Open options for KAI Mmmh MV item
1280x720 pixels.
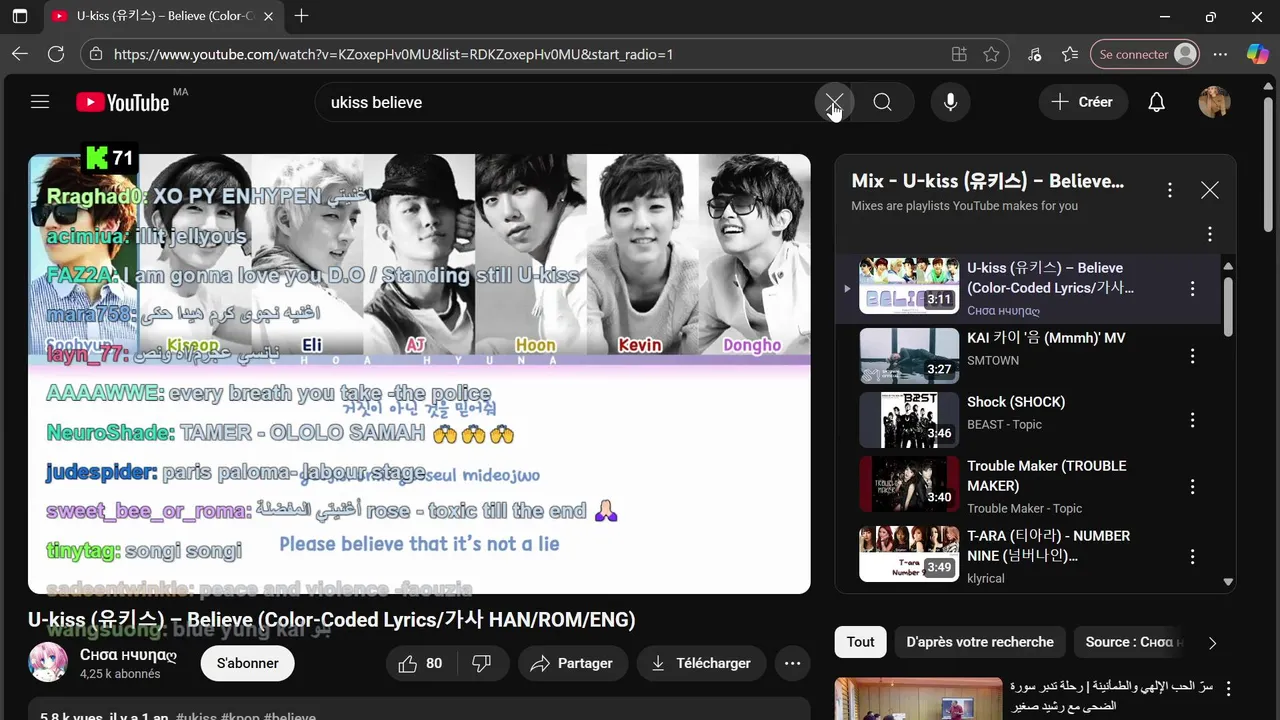(x=1192, y=356)
